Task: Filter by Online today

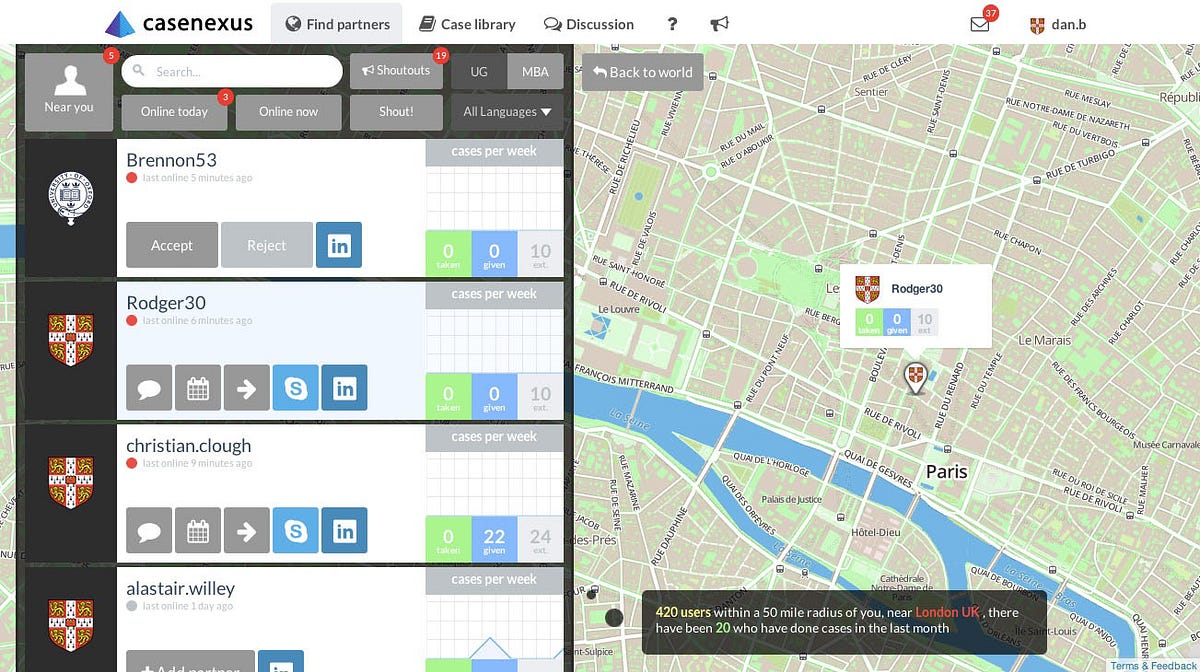Action: (174, 112)
